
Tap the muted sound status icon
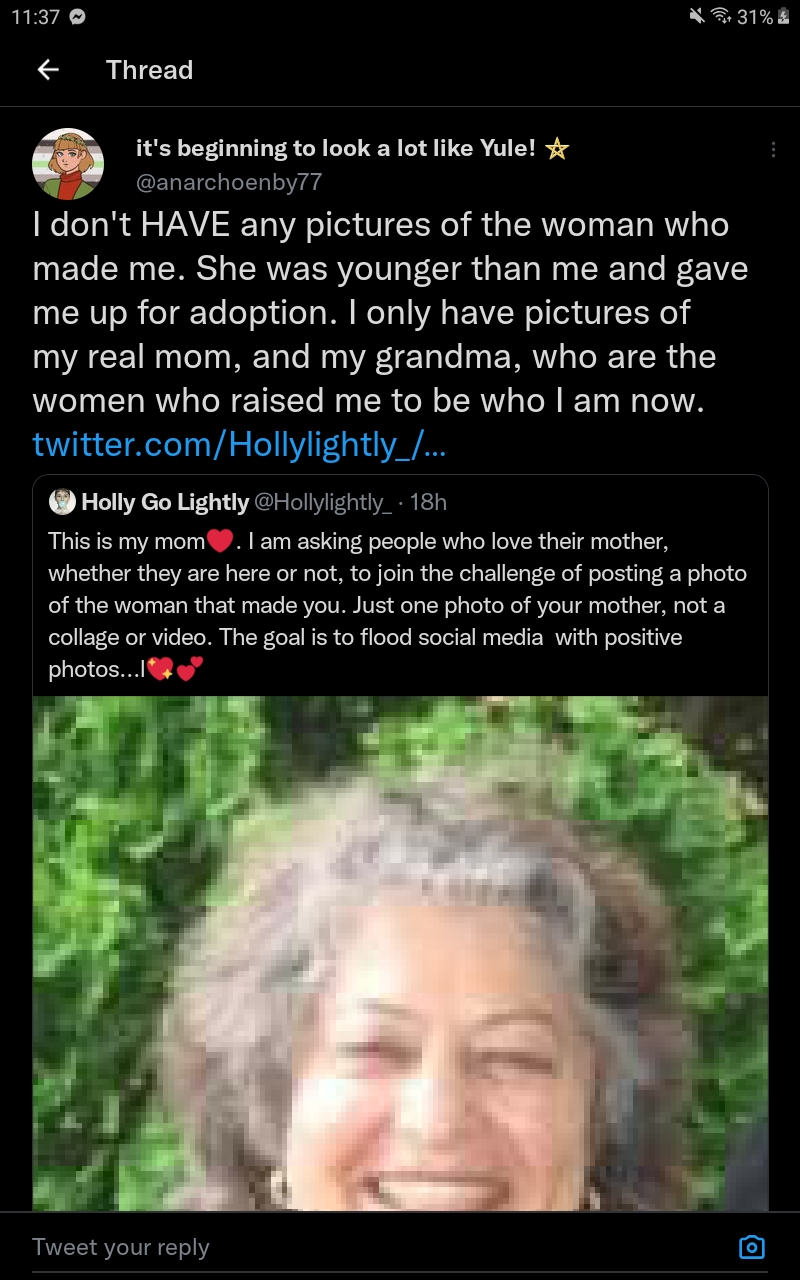[697, 17]
